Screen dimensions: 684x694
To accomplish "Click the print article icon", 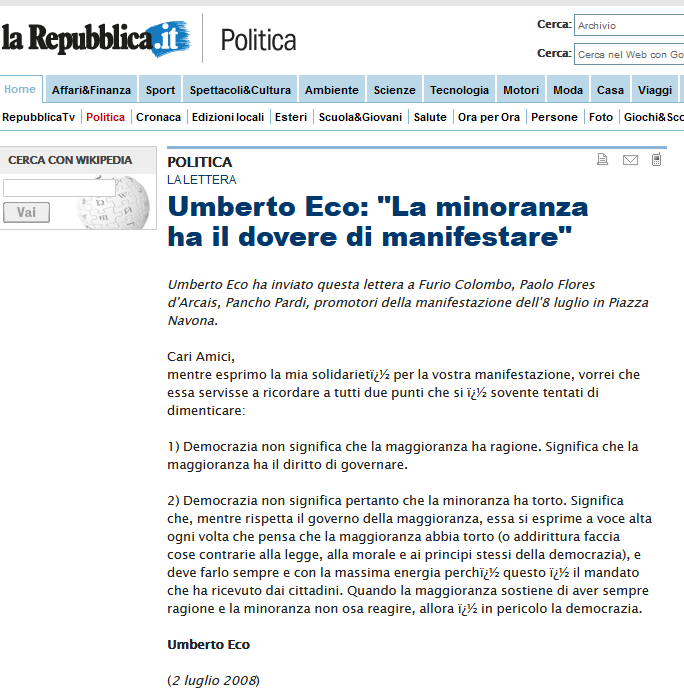I will click(x=602, y=159).
